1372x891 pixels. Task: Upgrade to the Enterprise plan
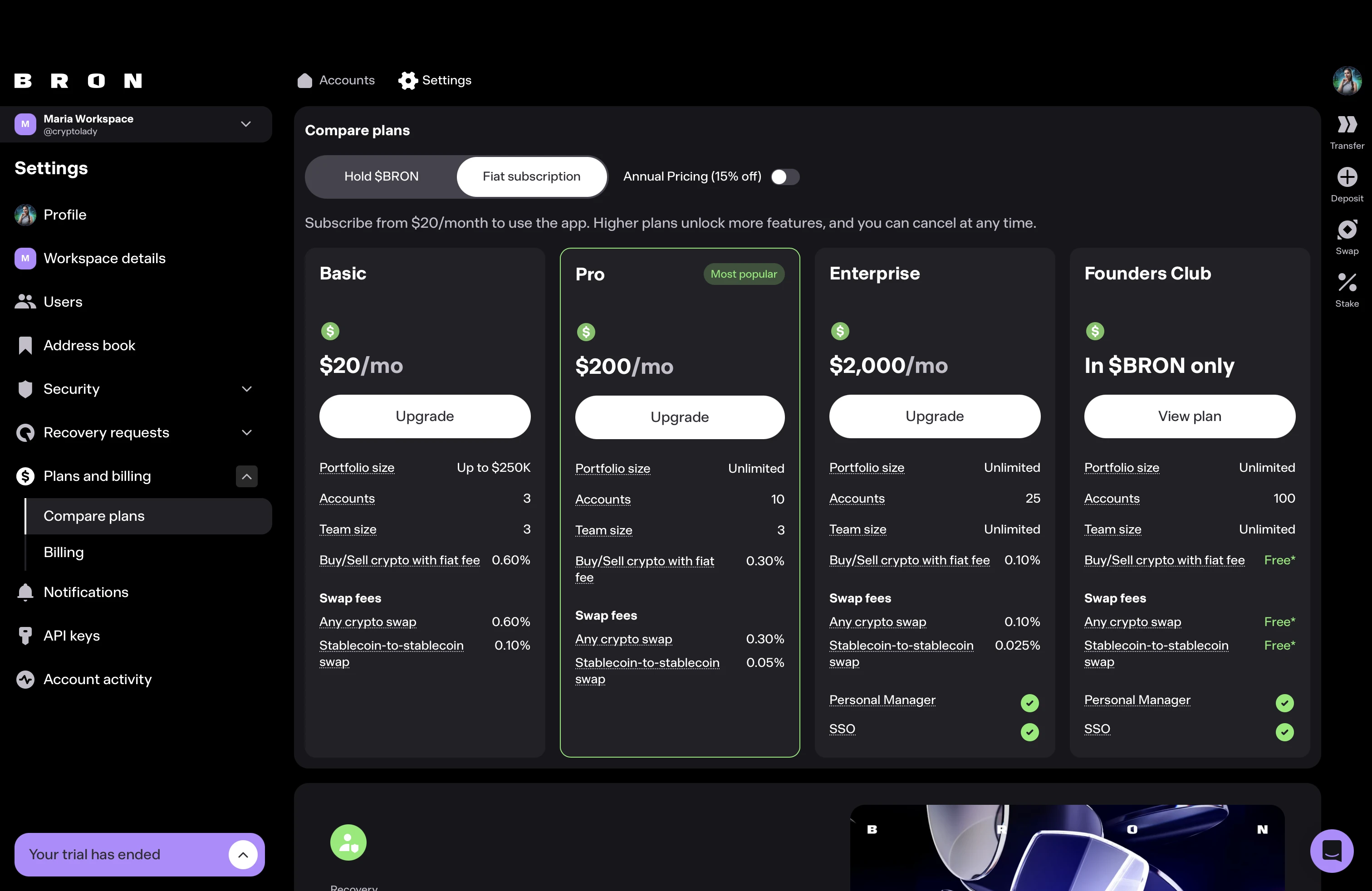pyautogui.click(x=935, y=416)
